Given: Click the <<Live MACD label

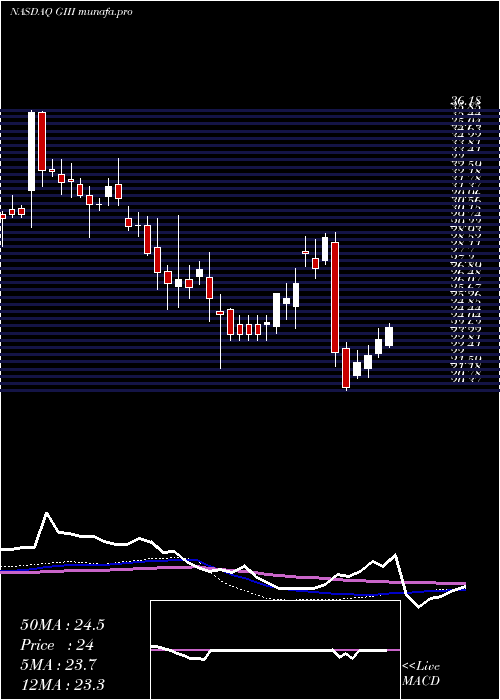Looking at the screenshot, I should coord(421,674).
